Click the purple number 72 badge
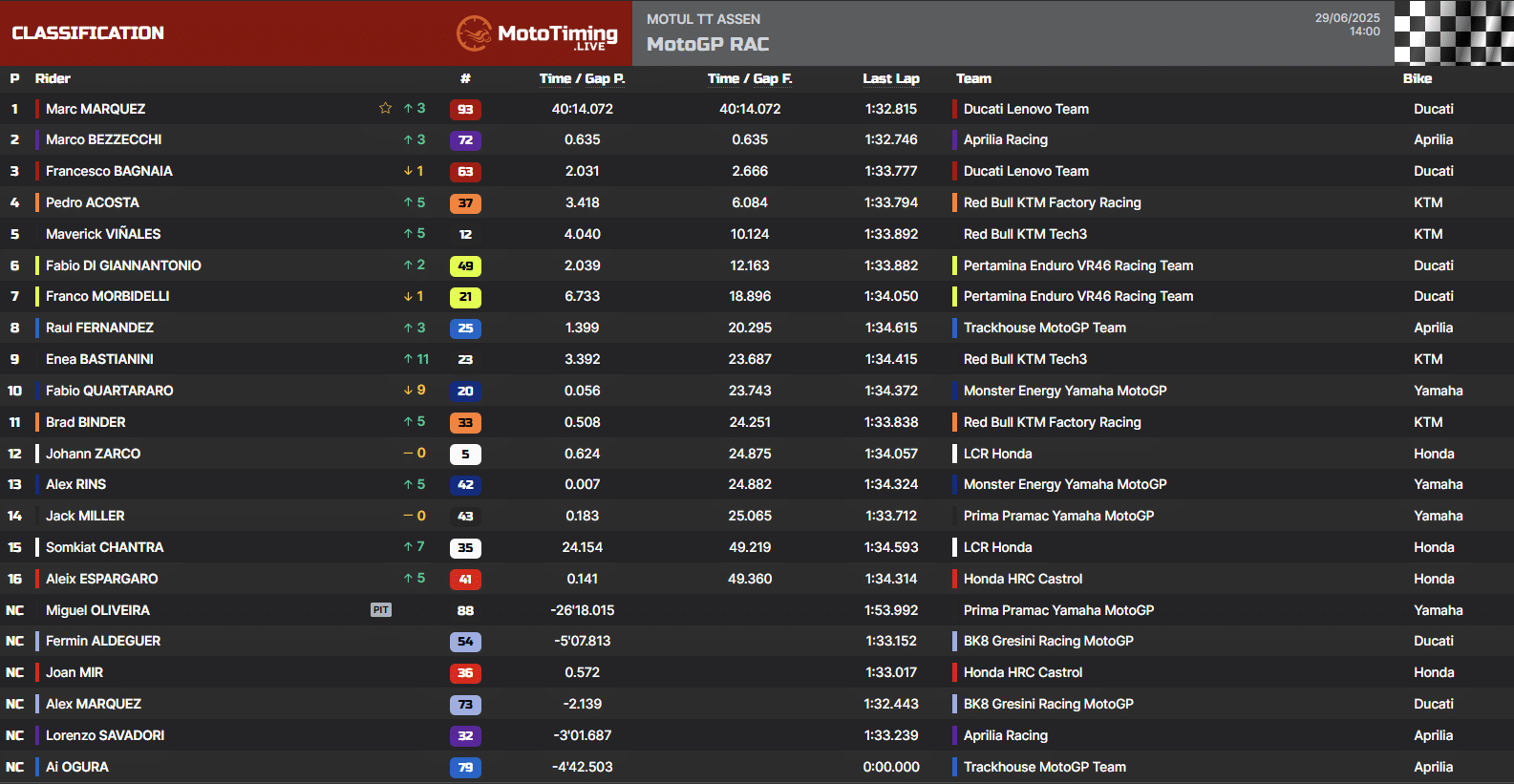This screenshot has width=1514, height=784. pos(465,140)
